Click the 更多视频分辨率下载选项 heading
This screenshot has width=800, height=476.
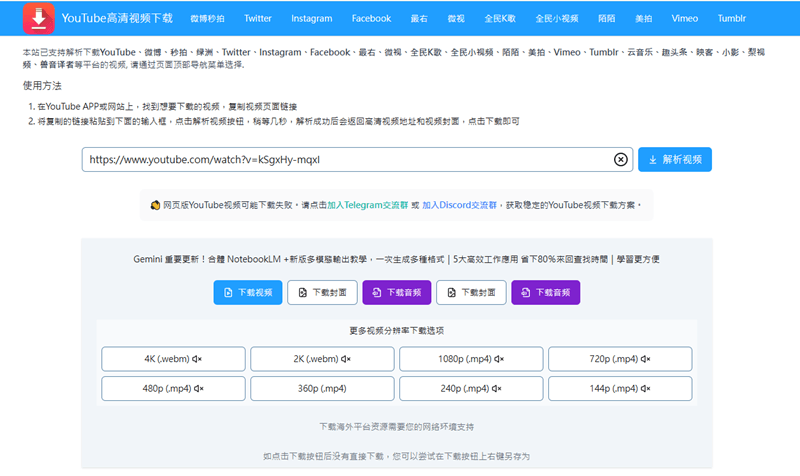click(396, 331)
